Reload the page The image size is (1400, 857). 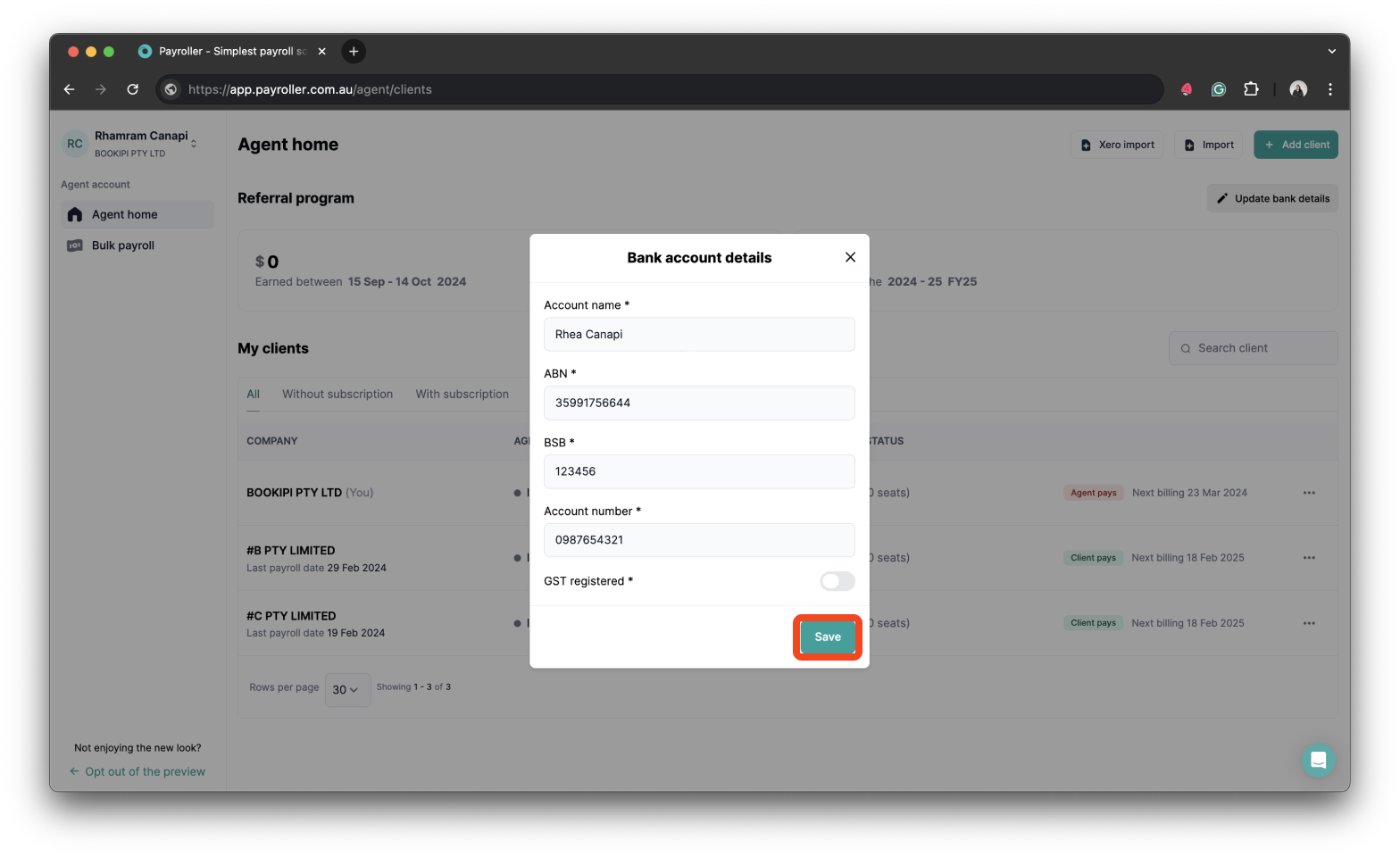pyautogui.click(x=132, y=89)
